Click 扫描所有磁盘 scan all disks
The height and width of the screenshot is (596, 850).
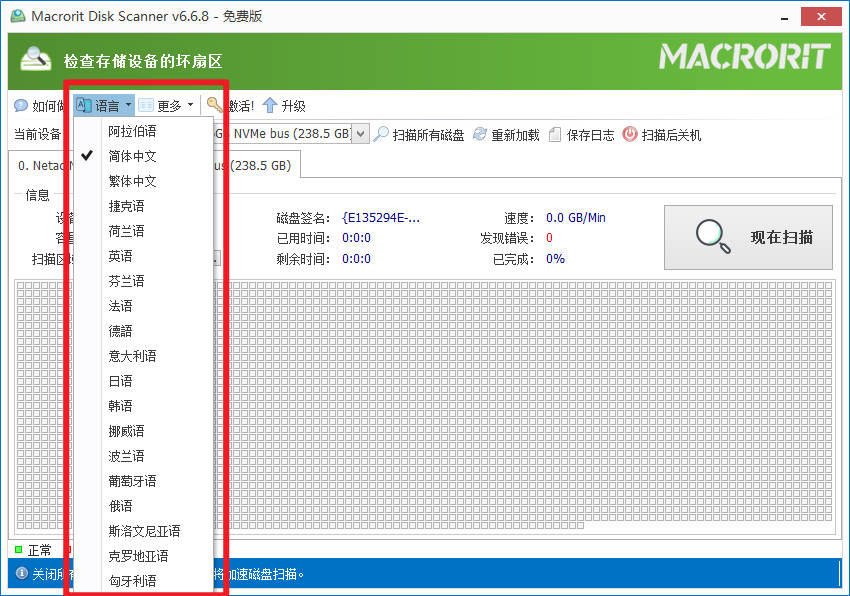point(428,135)
